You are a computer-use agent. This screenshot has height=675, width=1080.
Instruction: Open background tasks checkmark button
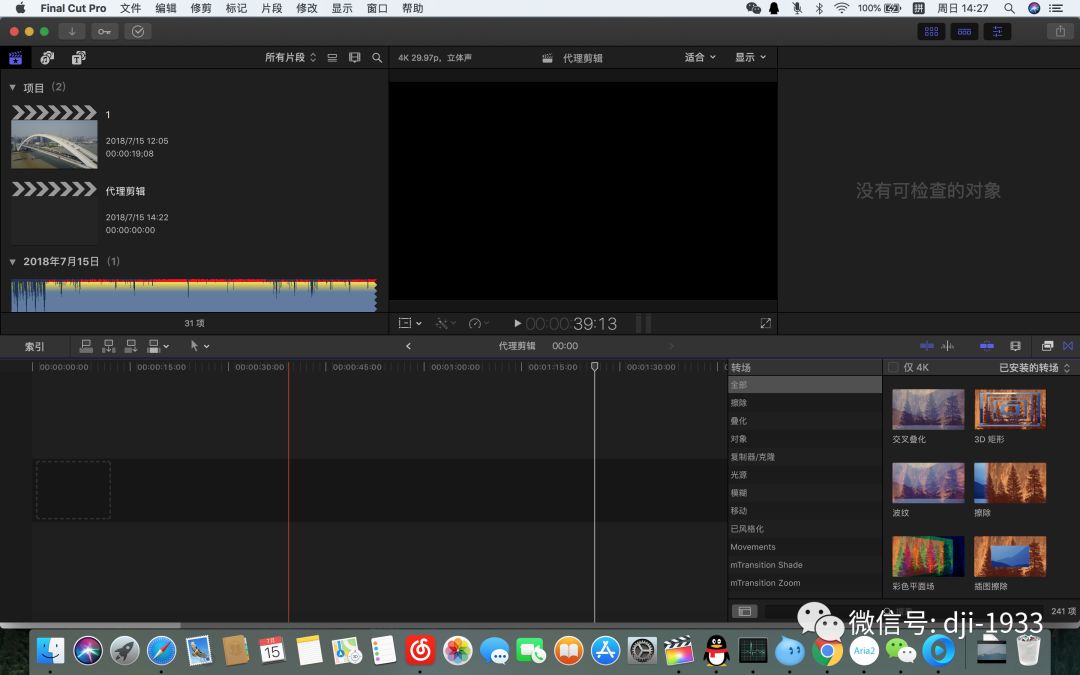(138, 32)
